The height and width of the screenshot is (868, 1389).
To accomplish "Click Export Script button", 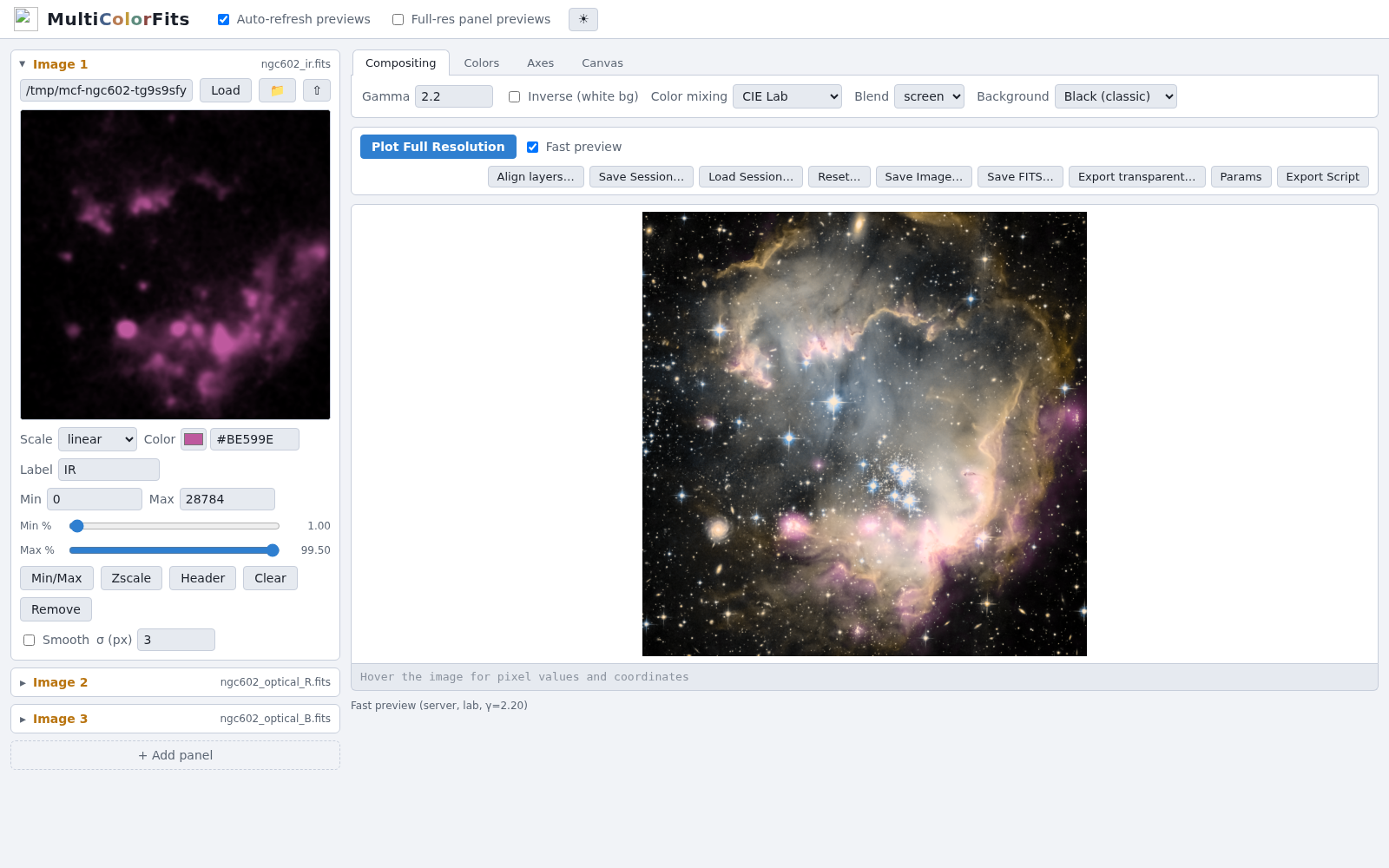I will pos(1323,176).
